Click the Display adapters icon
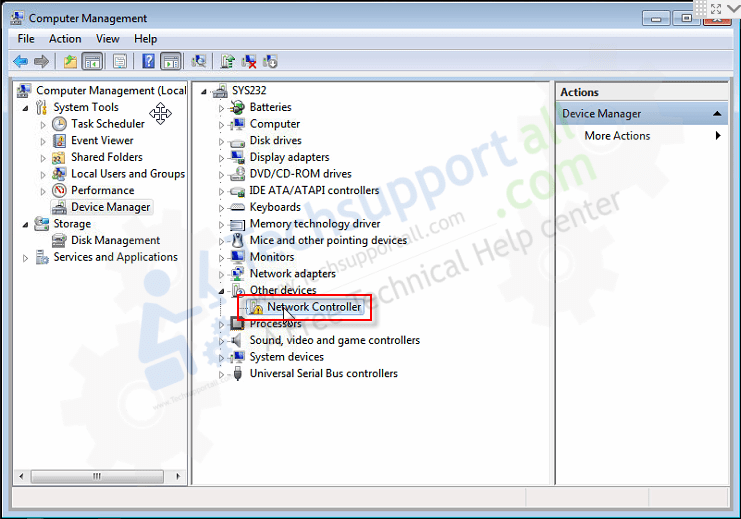Image resolution: width=741 pixels, height=519 pixels. (x=237, y=157)
